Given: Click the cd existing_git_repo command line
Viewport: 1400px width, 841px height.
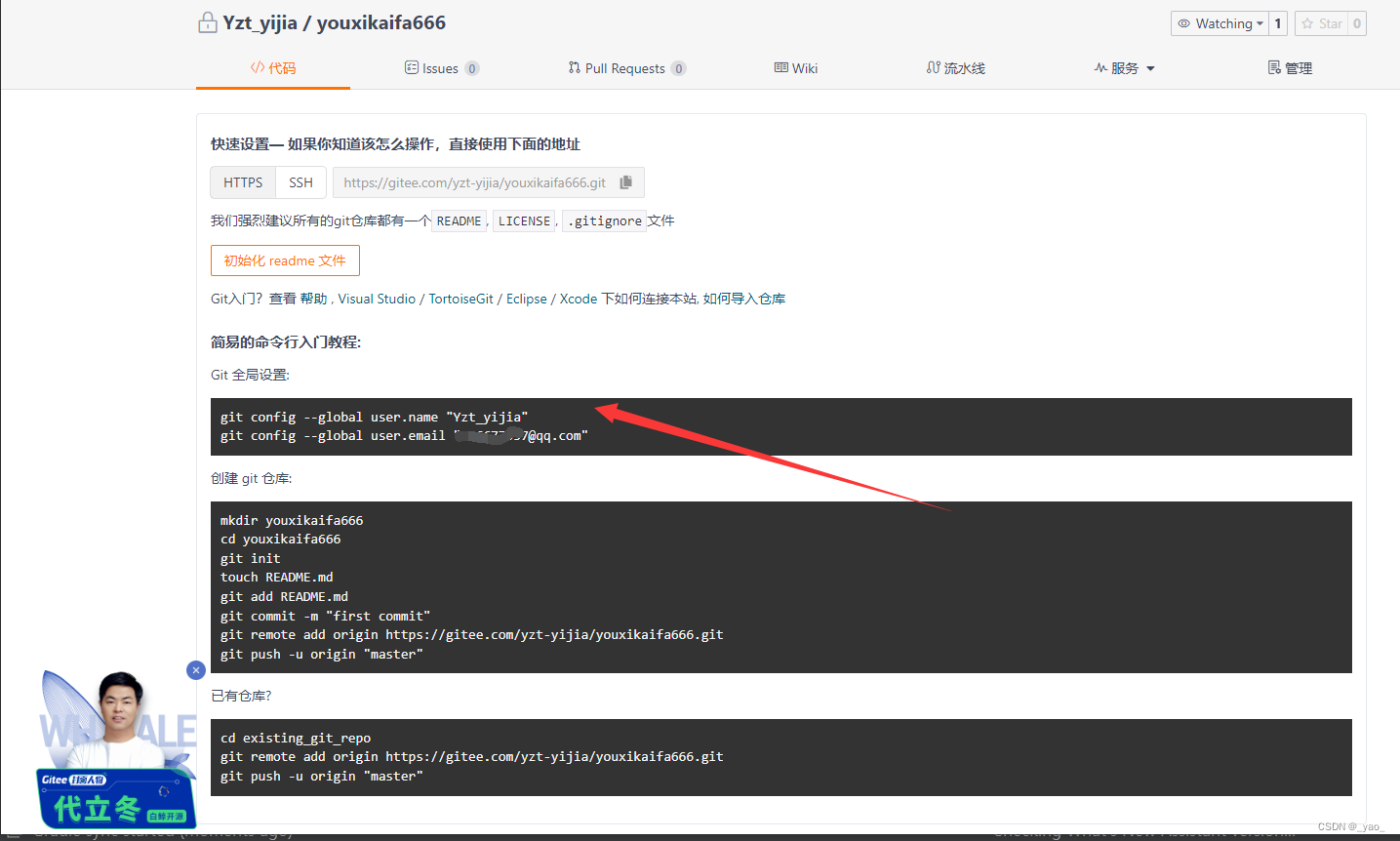Looking at the screenshot, I should point(296,738).
